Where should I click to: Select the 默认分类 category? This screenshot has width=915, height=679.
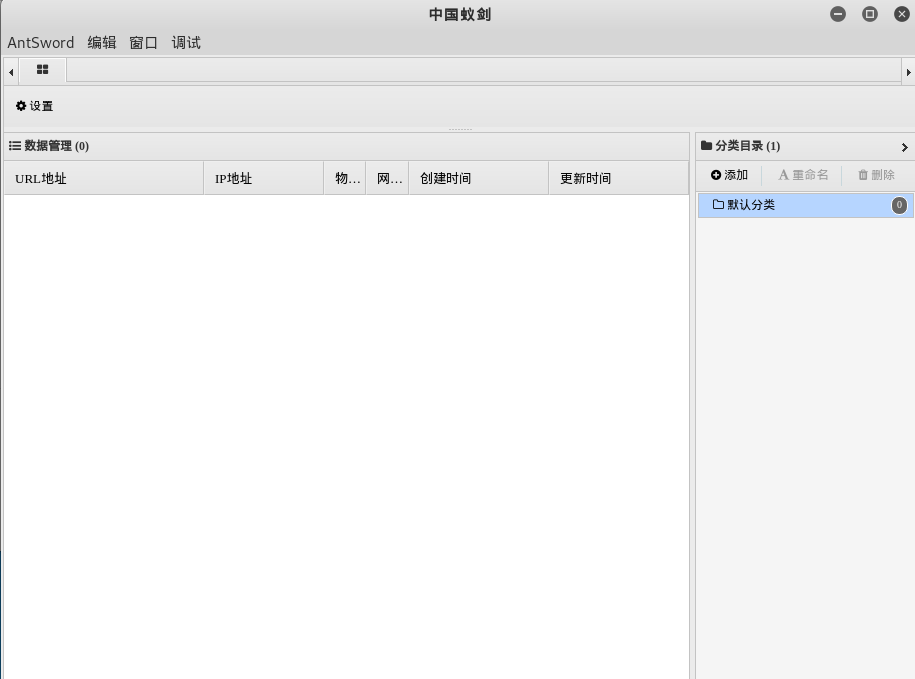(x=806, y=205)
